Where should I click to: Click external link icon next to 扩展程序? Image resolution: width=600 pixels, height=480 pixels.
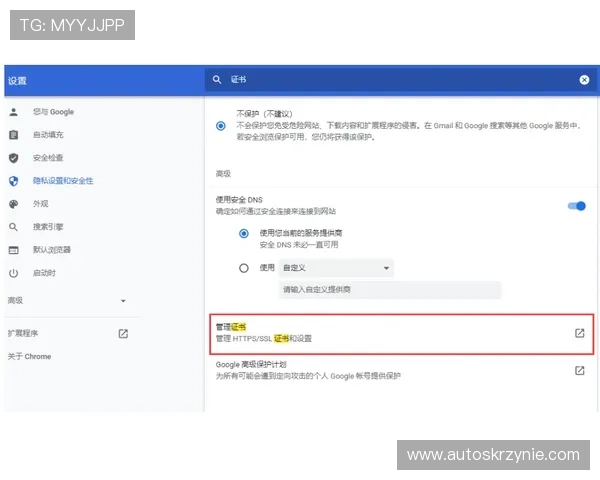pyautogui.click(x=123, y=333)
